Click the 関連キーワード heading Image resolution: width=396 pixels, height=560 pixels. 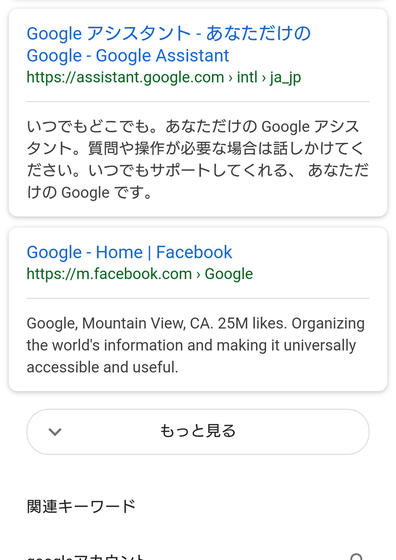click(81, 506)
